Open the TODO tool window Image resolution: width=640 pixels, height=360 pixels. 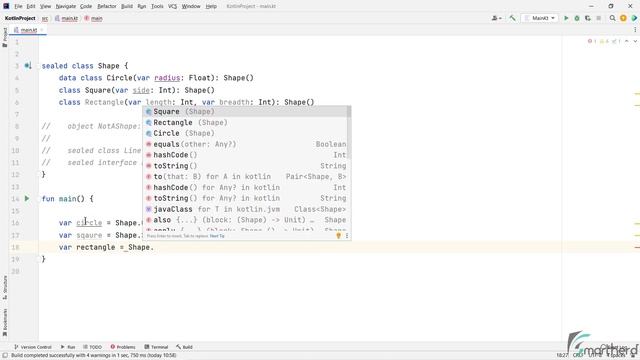[x=92, y=347]
